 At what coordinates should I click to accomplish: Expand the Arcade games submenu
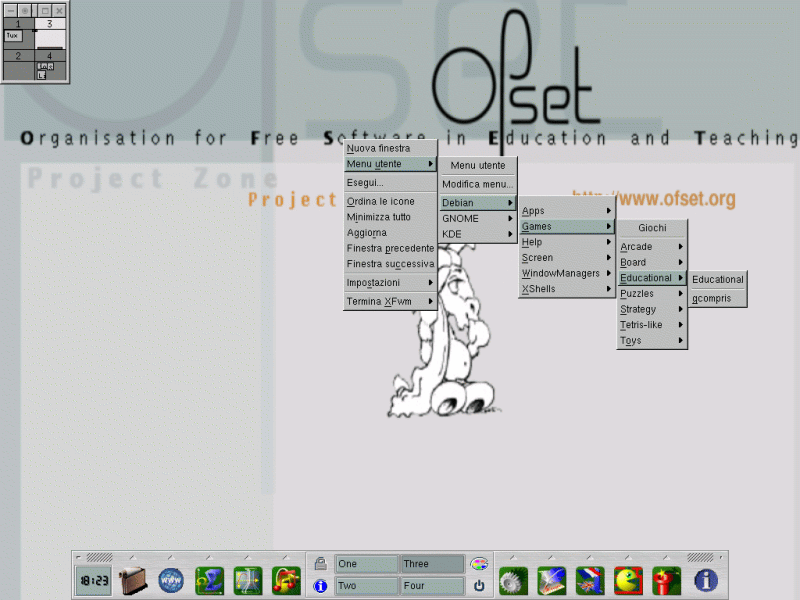pos(652,247)
